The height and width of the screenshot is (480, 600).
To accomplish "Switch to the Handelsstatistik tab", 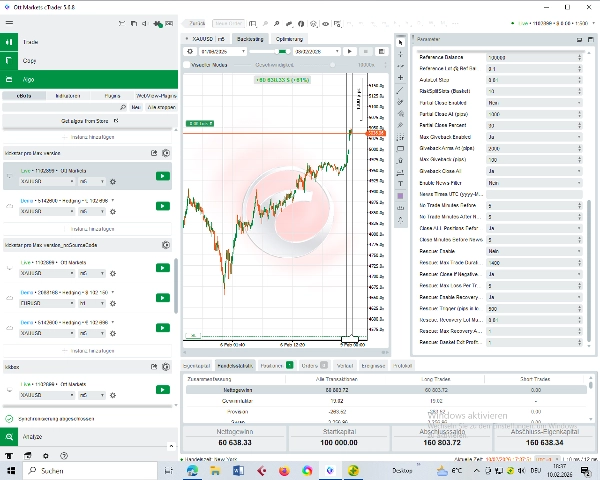I will pyautogui.click(x=235, y=366).
